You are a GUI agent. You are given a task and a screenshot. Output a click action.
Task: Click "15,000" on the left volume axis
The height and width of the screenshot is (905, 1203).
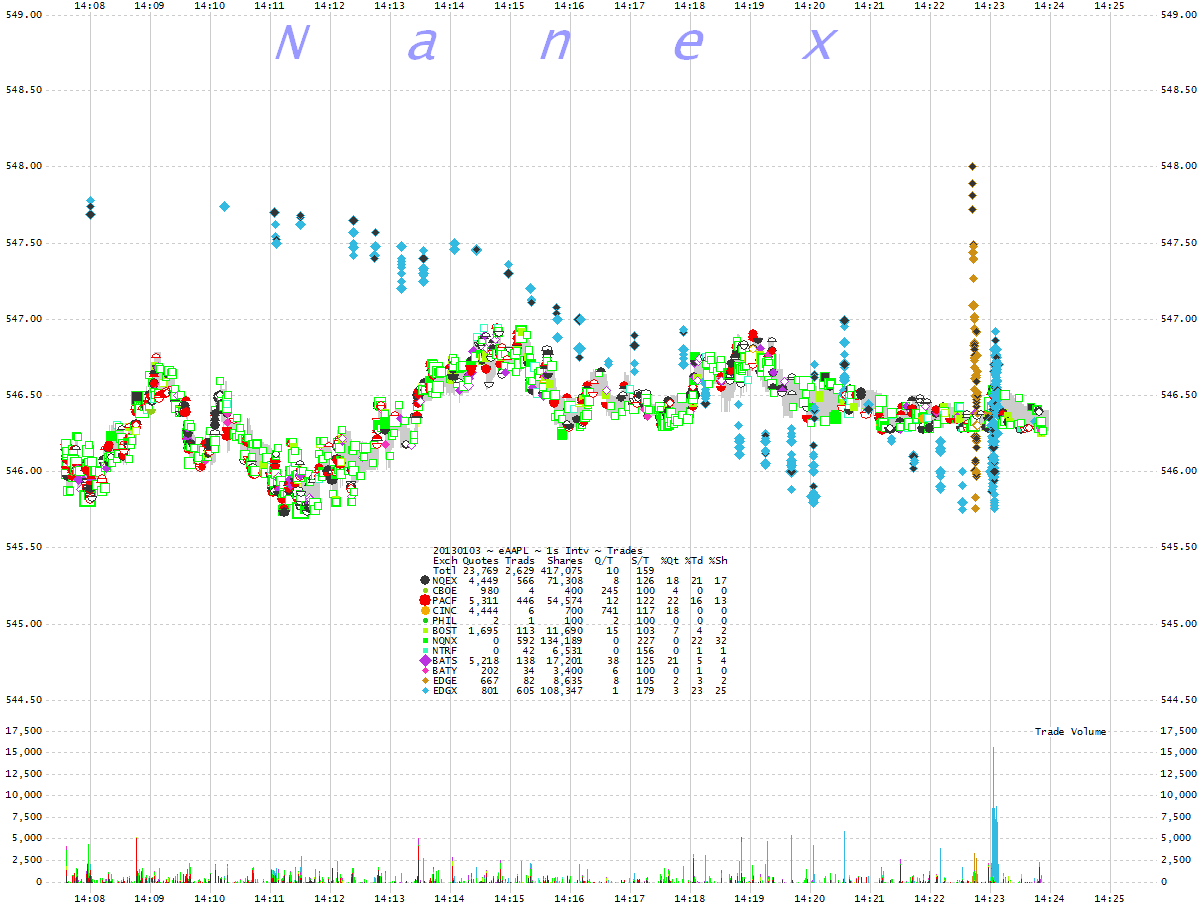(x=24, y=752)
